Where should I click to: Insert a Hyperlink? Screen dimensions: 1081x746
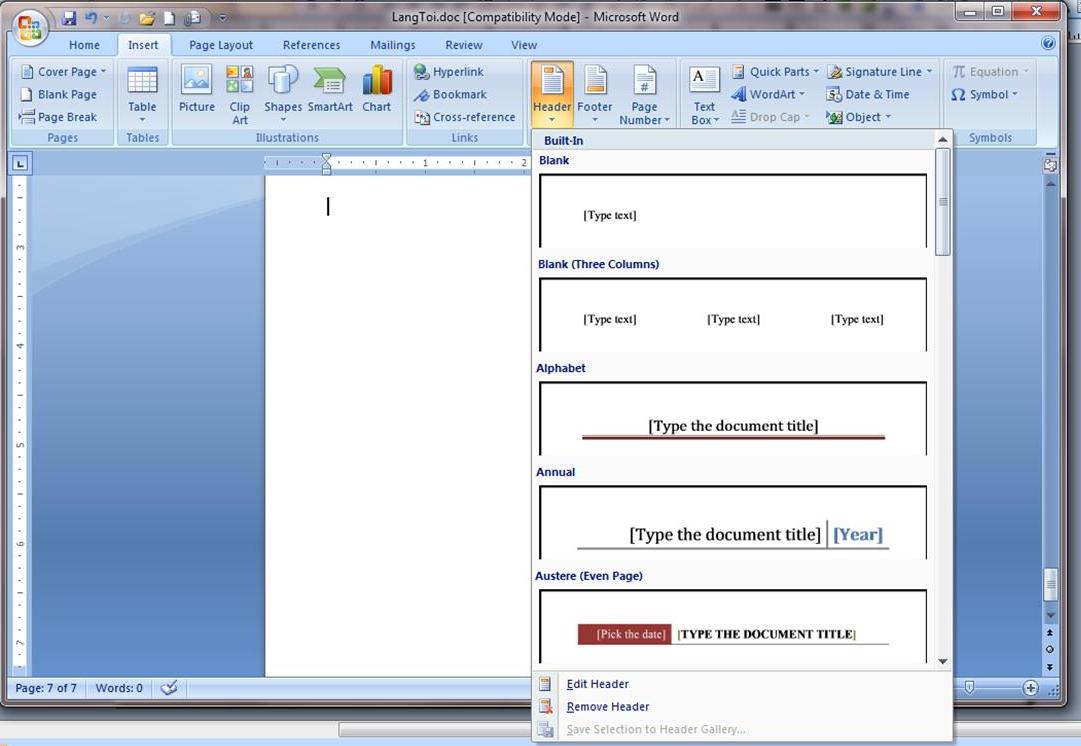pos(449,72)
